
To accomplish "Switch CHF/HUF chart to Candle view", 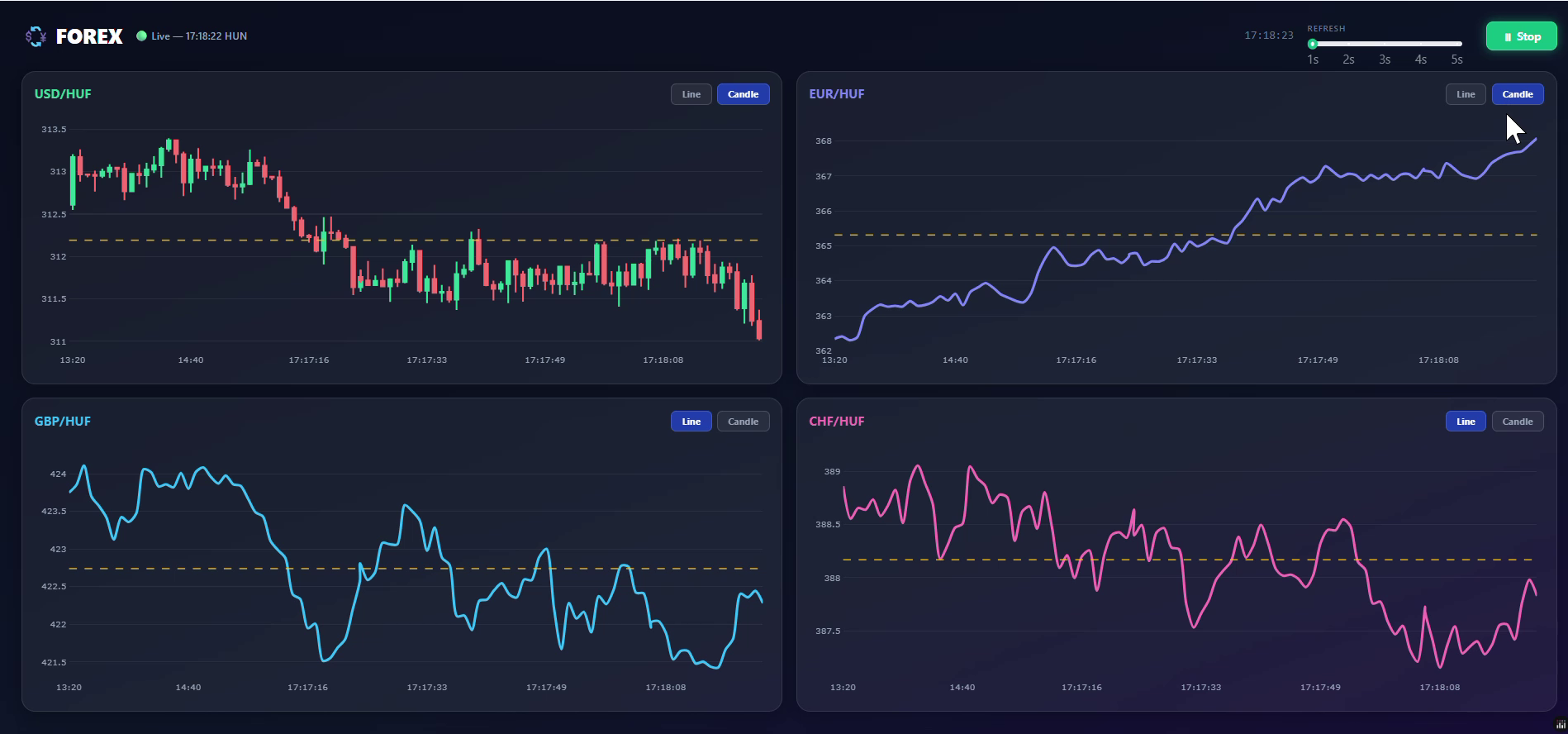I will [1518, 422].
